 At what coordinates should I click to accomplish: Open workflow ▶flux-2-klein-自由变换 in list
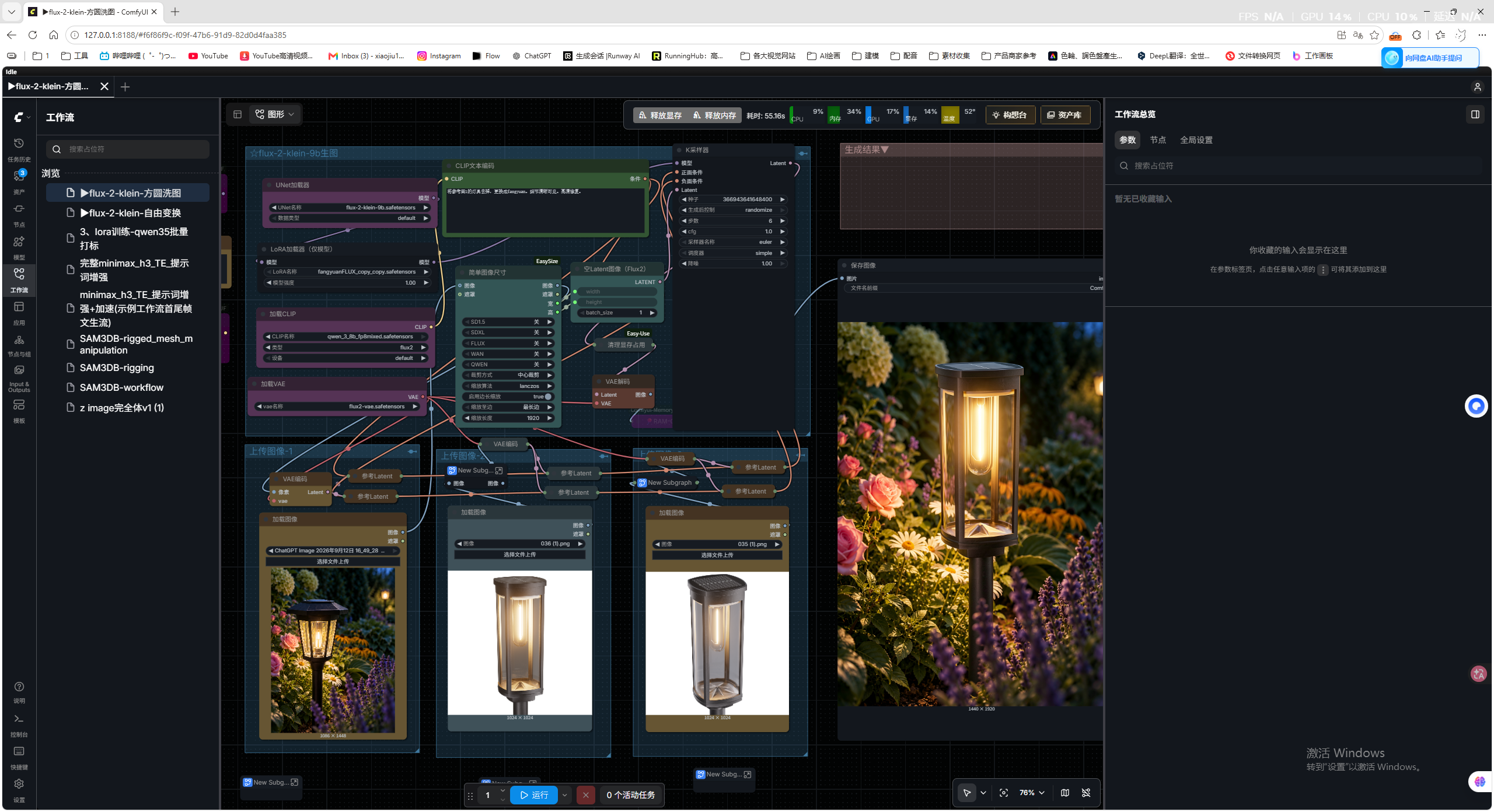point(128,213)
